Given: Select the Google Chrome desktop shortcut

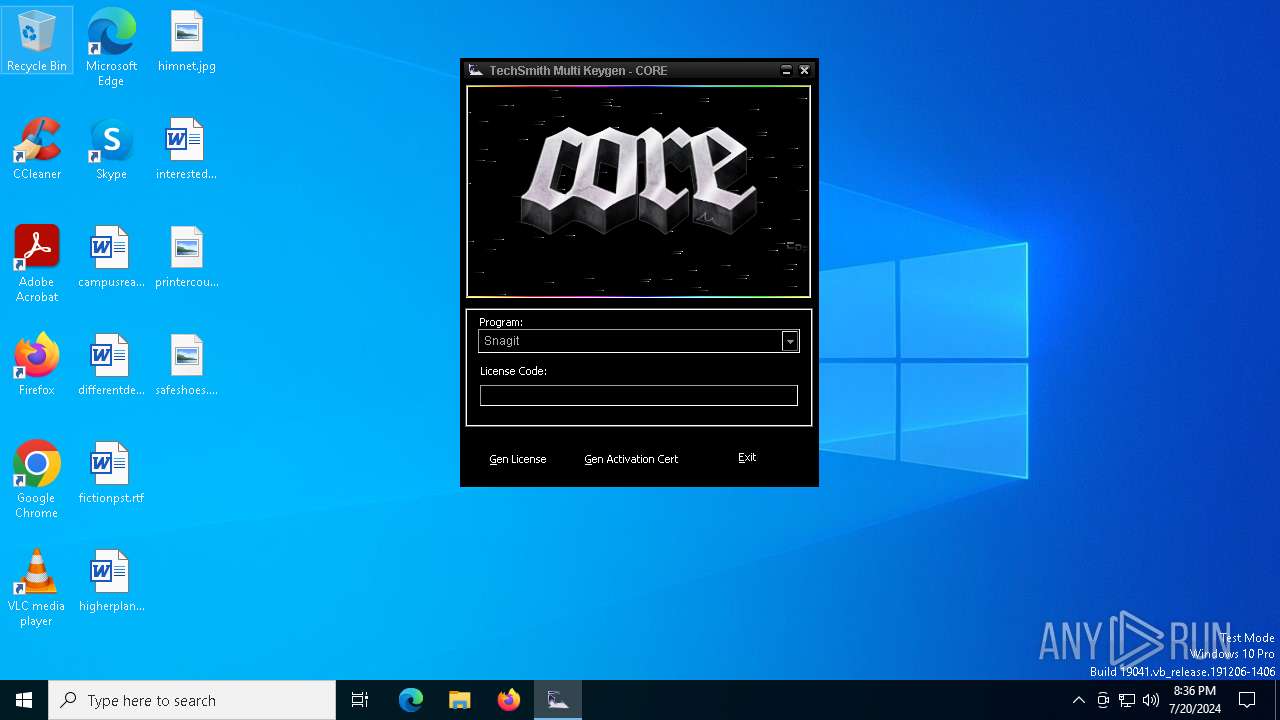Looking at the screenshot, I should pyautogui.click(x=37, y=479).
